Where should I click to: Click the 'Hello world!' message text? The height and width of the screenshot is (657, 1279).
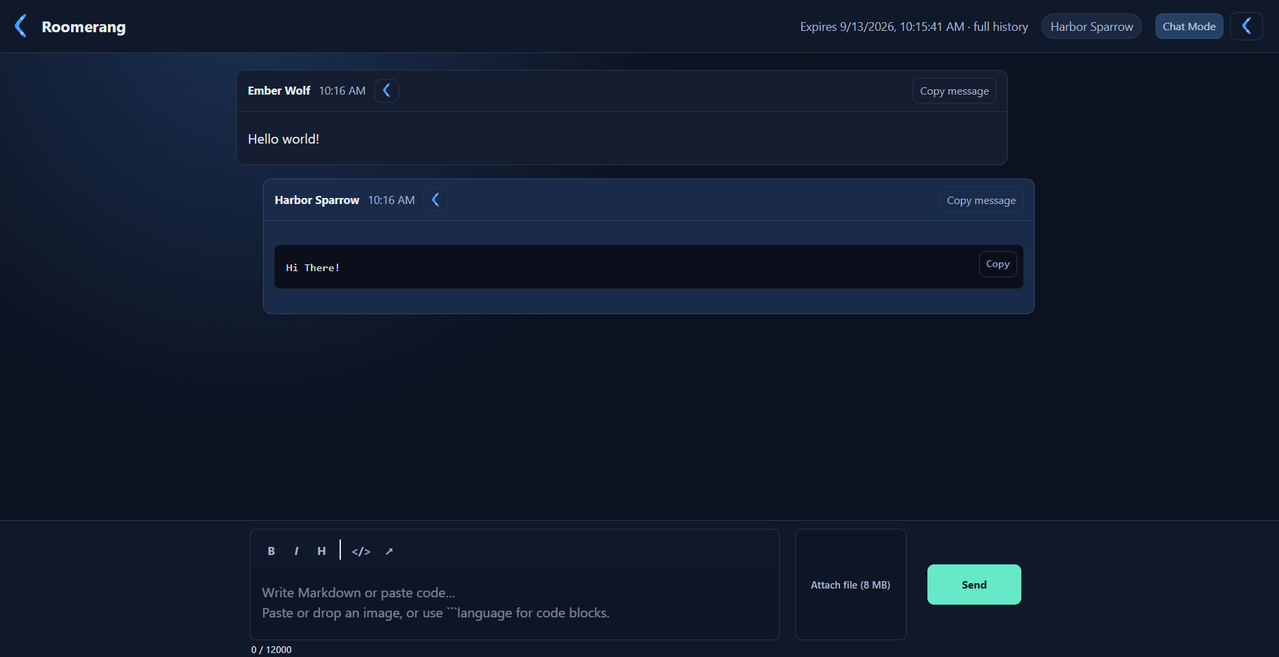(x=284, y=139)
